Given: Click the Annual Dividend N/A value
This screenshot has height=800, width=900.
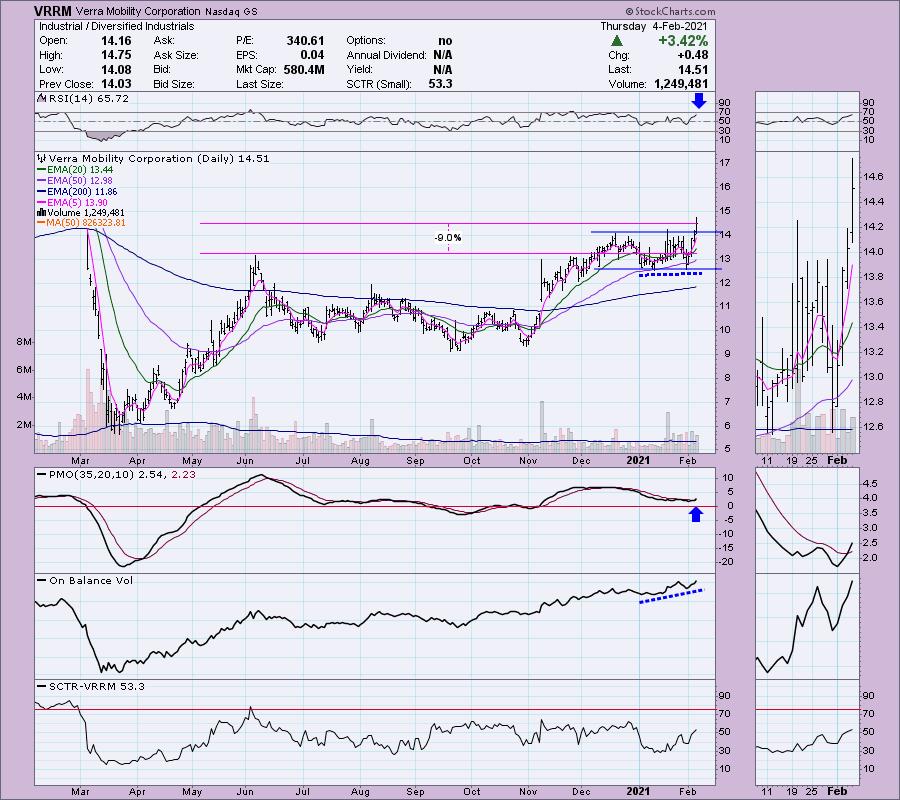Looking at the screenshot, I should (443, 55).
